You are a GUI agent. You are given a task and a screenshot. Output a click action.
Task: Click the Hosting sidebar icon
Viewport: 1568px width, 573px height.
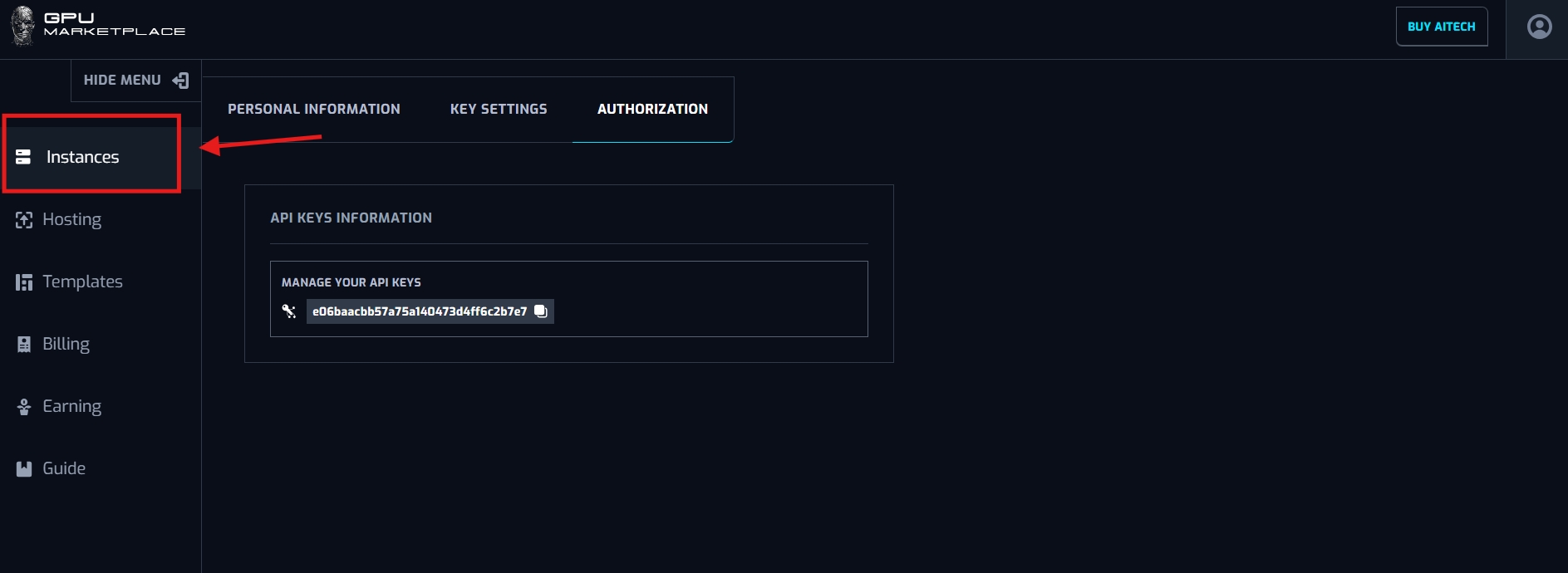coord(24,220)
